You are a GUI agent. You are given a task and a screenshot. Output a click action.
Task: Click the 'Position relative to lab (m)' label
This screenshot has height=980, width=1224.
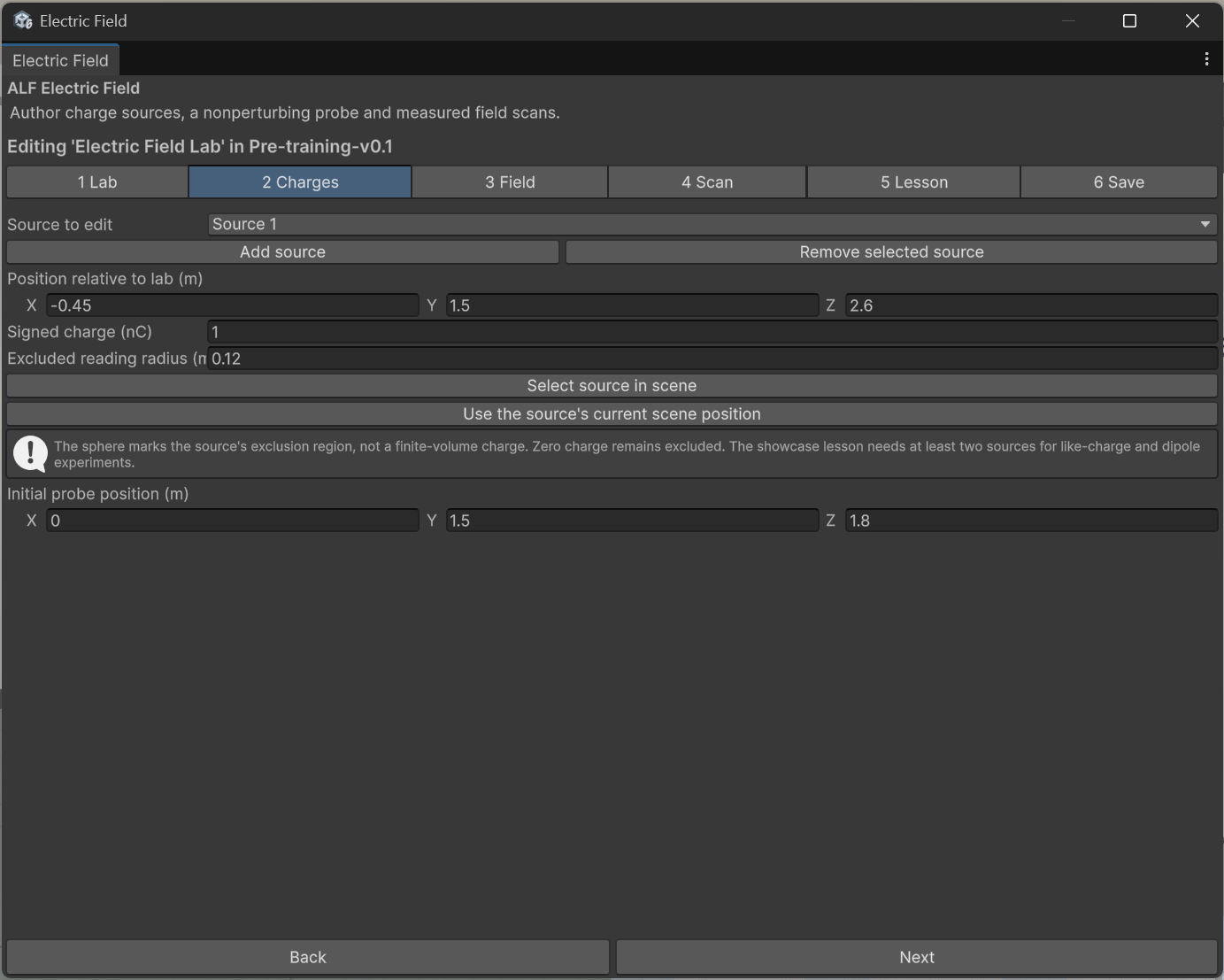(x=105, y=278)
